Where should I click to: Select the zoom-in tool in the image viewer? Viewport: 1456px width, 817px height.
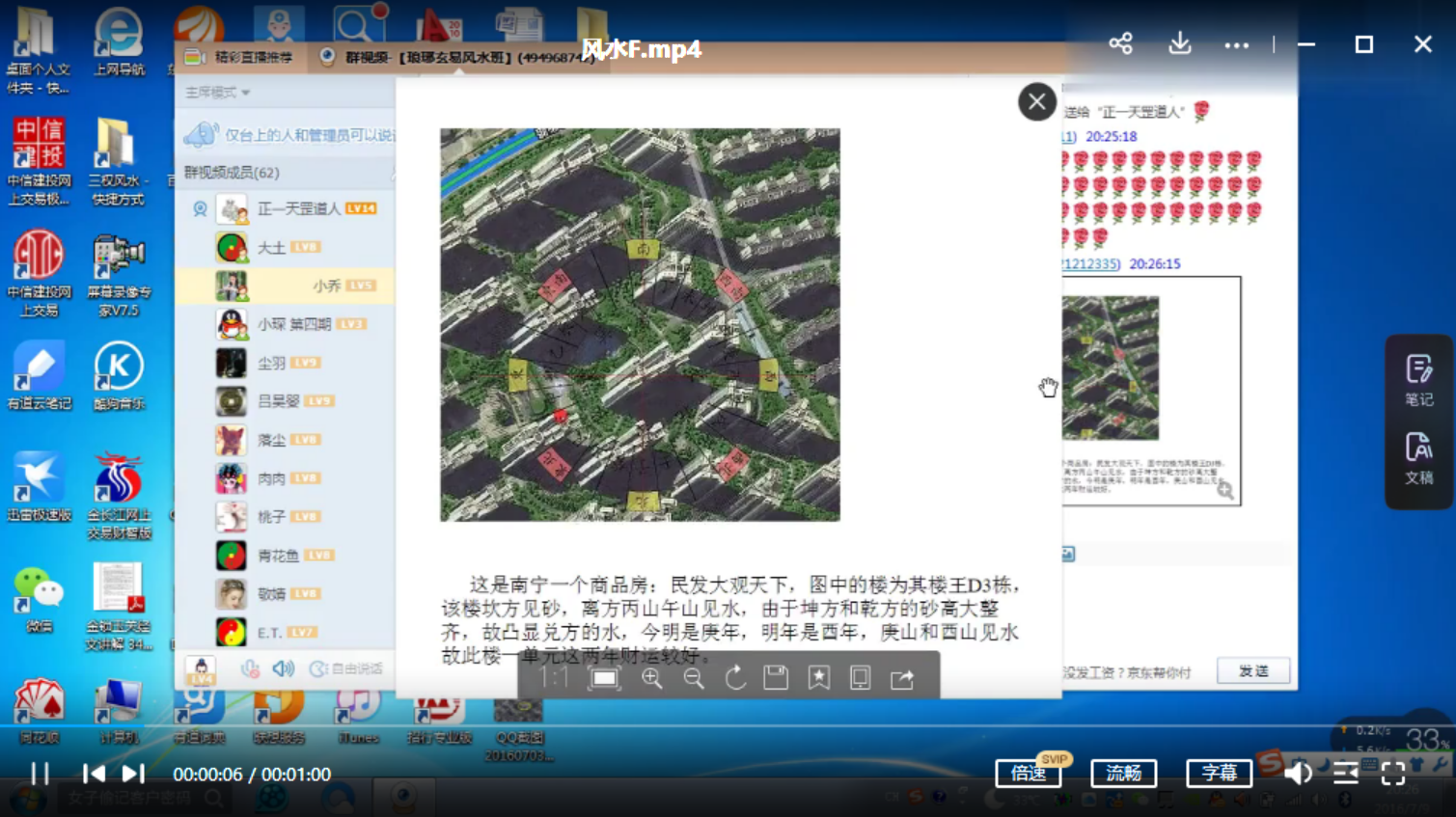652,678
